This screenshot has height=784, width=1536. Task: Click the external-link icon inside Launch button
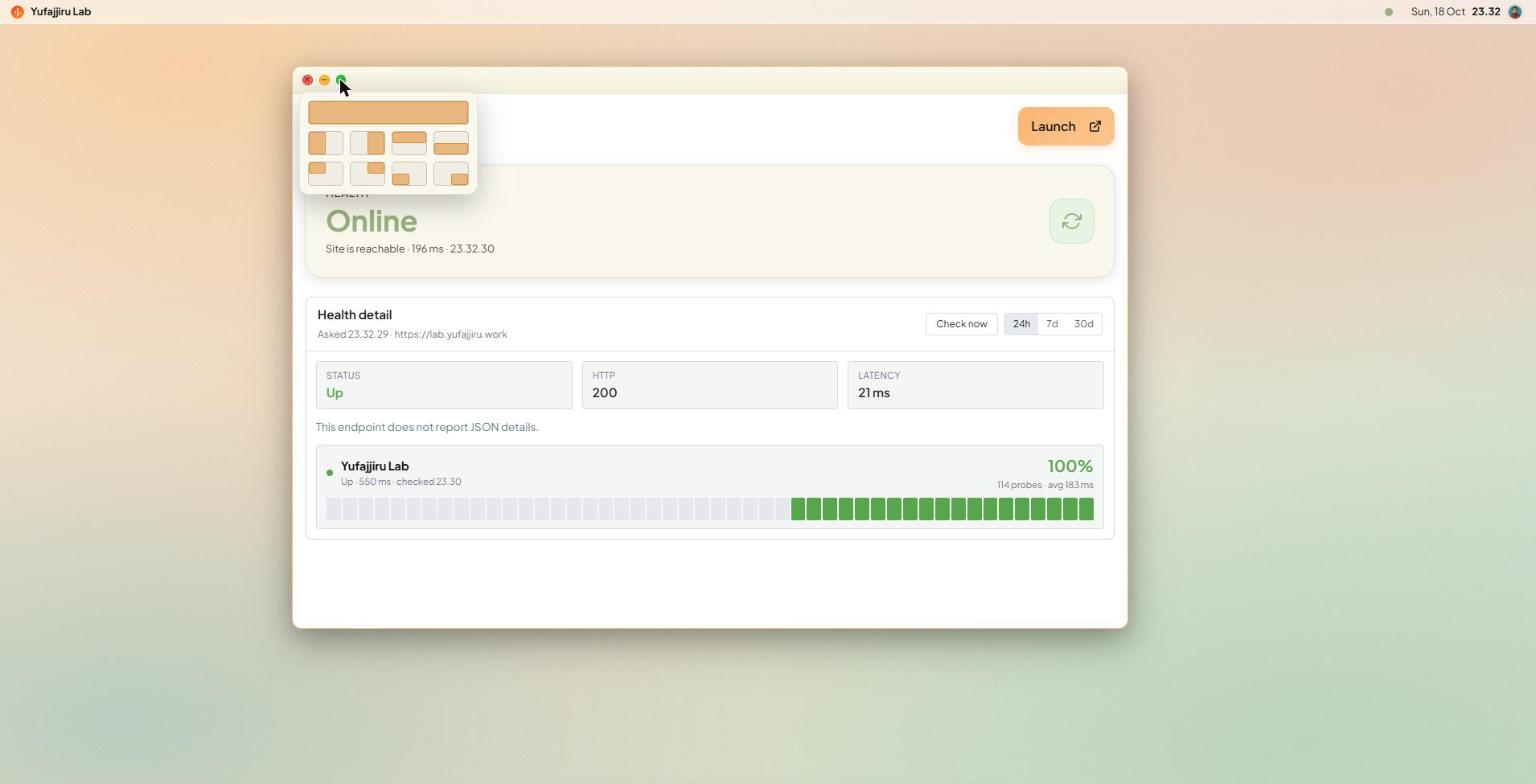(1095, 126)
